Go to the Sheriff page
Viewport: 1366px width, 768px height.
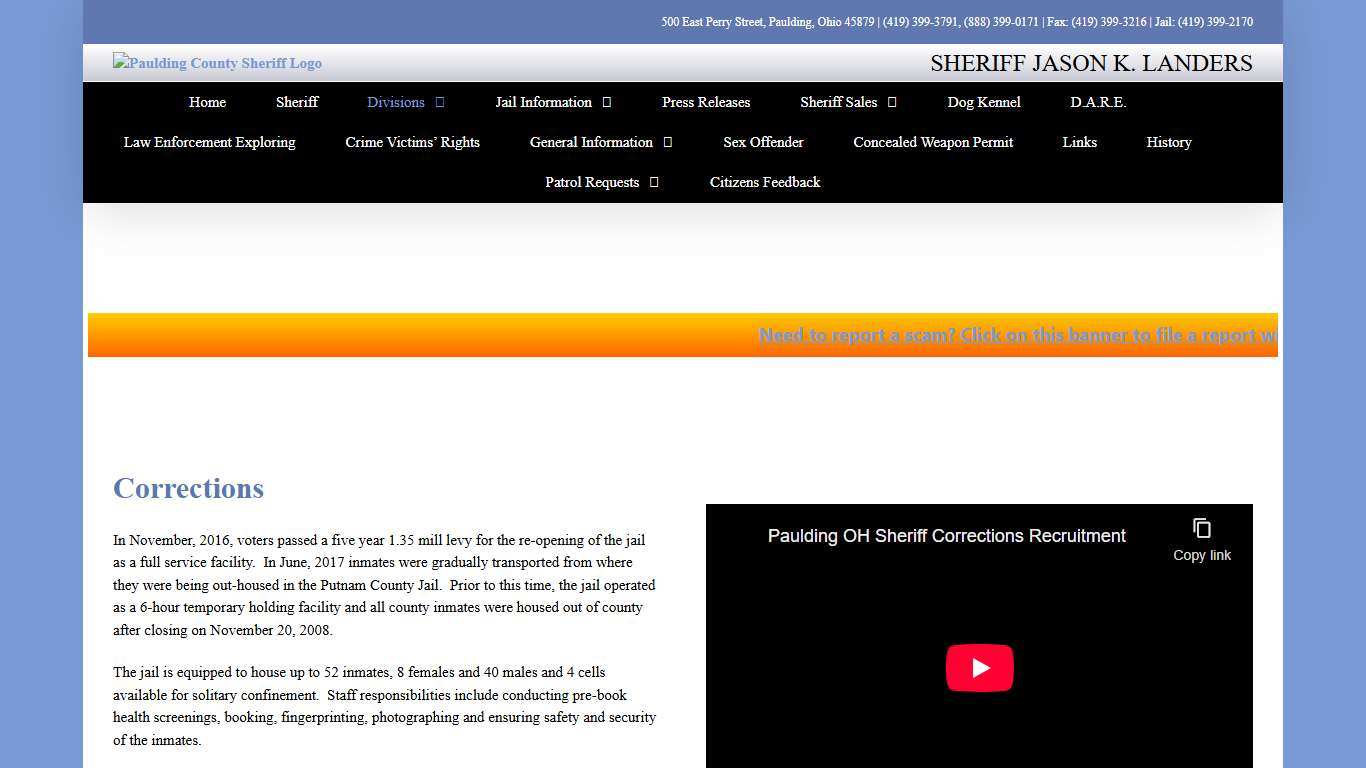click(297, 102)
